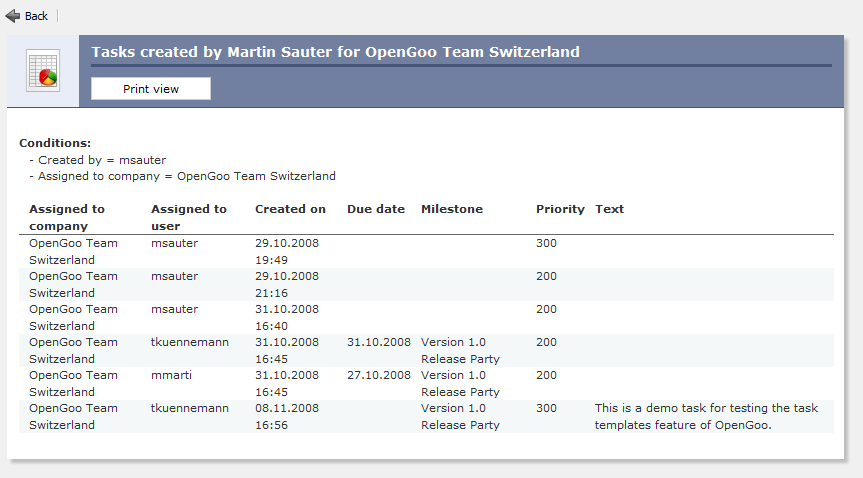863x478 pixels.
Task: Click the Due date column header
Action: coord(376,209)
